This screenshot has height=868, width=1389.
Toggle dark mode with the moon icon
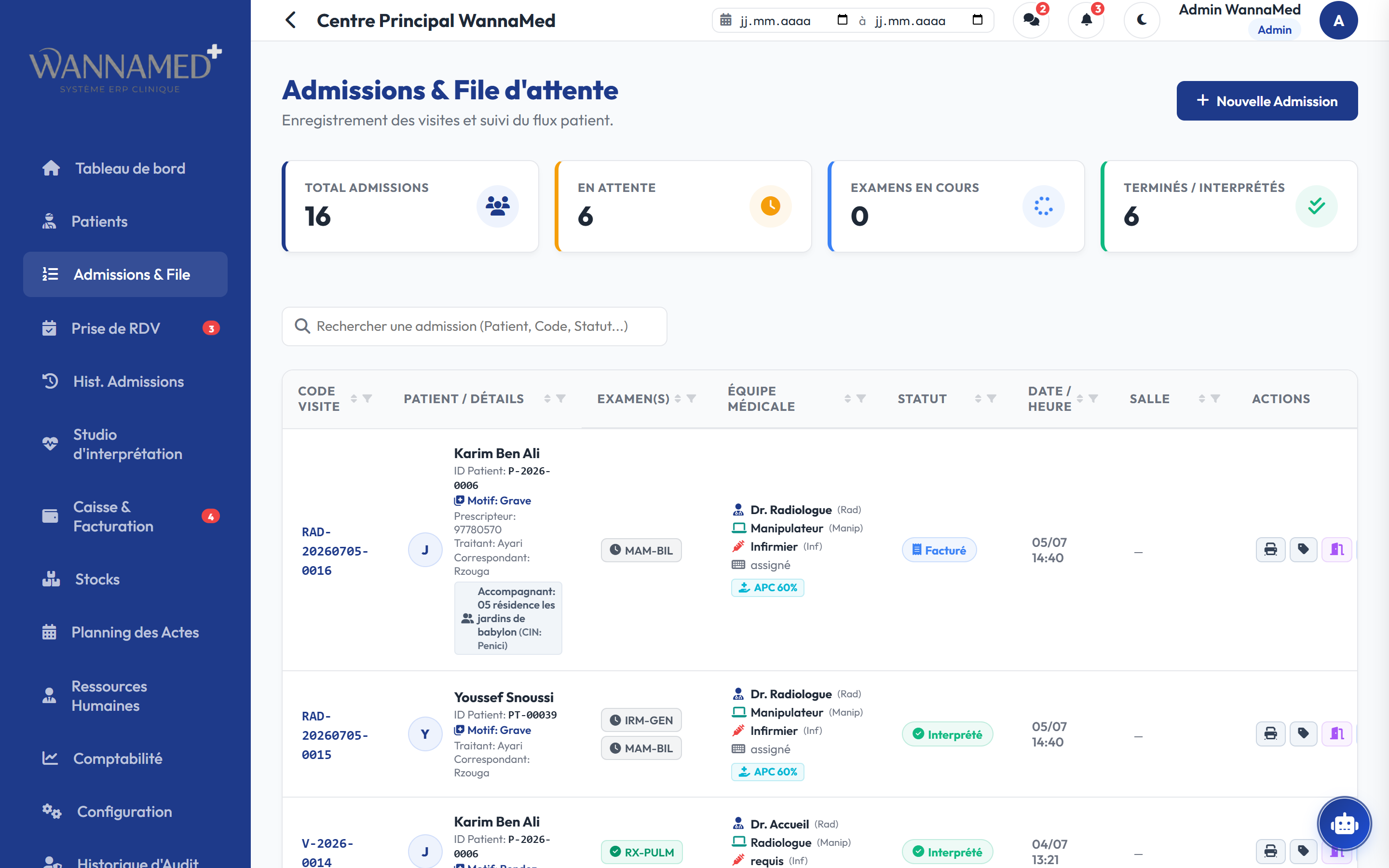1142,20
